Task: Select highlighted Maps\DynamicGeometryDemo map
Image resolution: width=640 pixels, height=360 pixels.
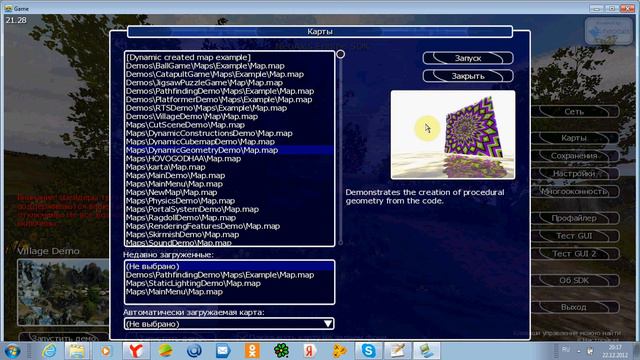Action: (x=229, y=150)
